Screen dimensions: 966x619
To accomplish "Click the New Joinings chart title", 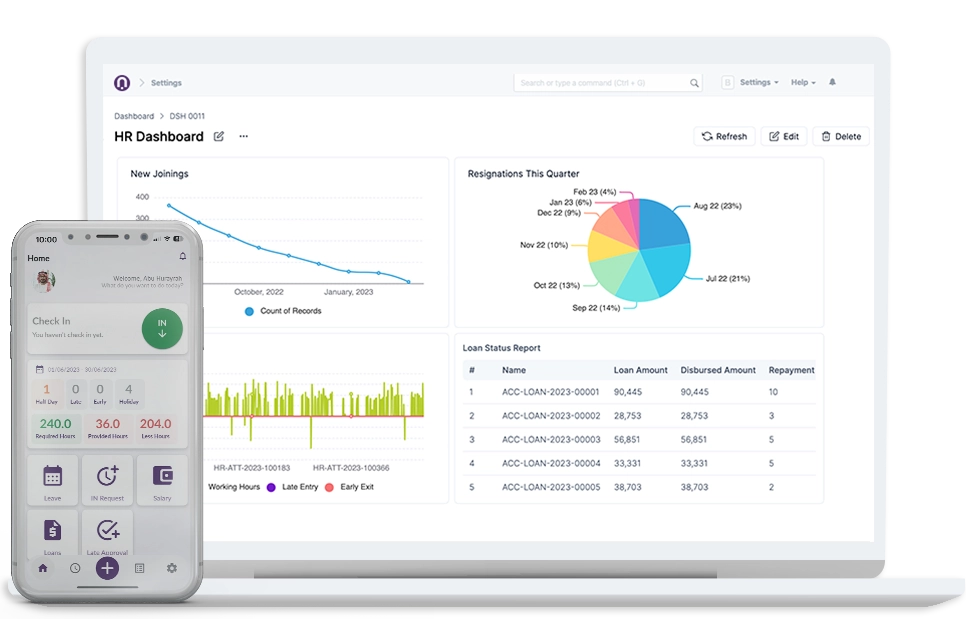I will [159, 174].
